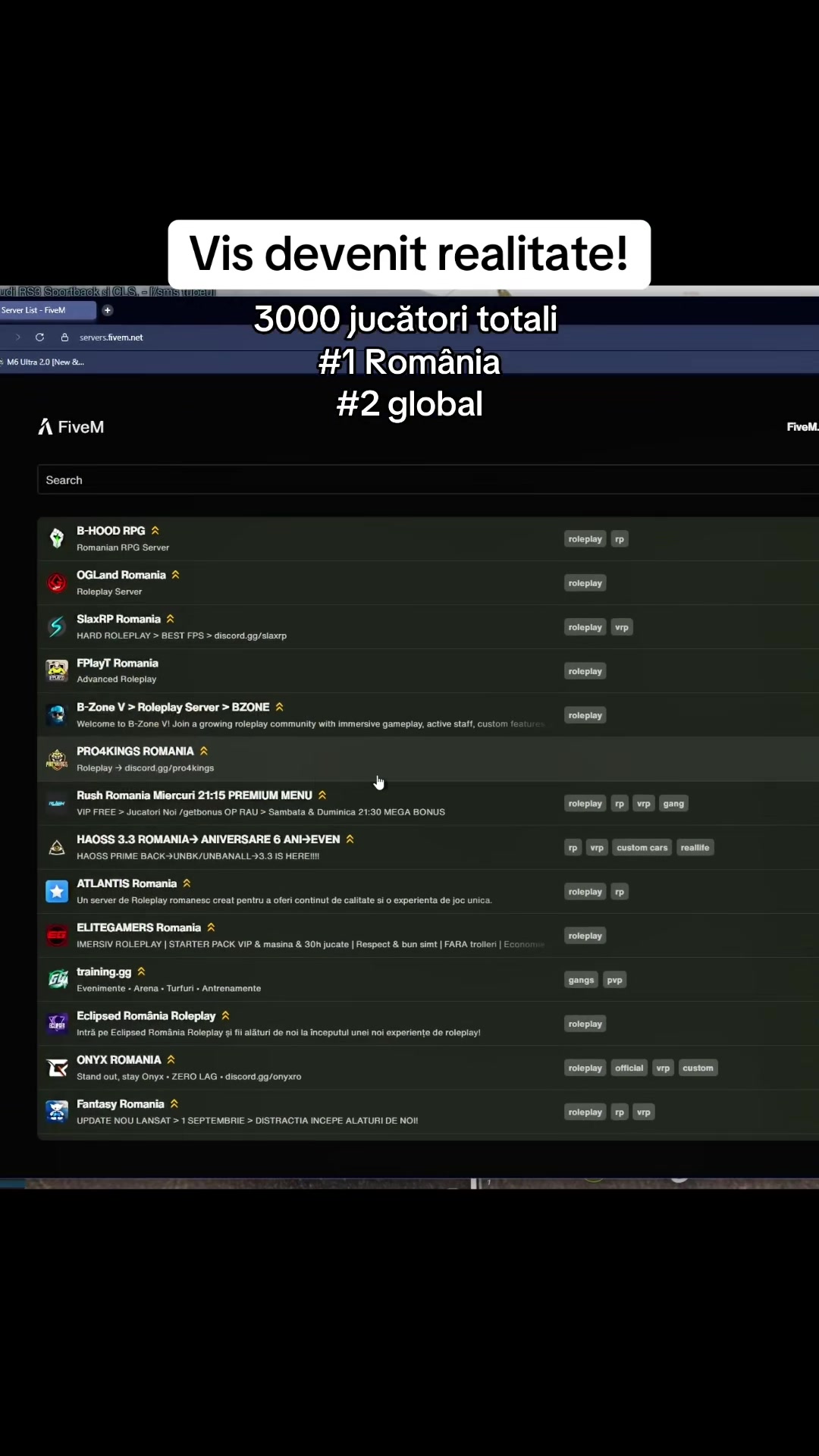Viewport: 819px width, 1456px height.
Task: Click the padlock site info icon
Action: 64,337
